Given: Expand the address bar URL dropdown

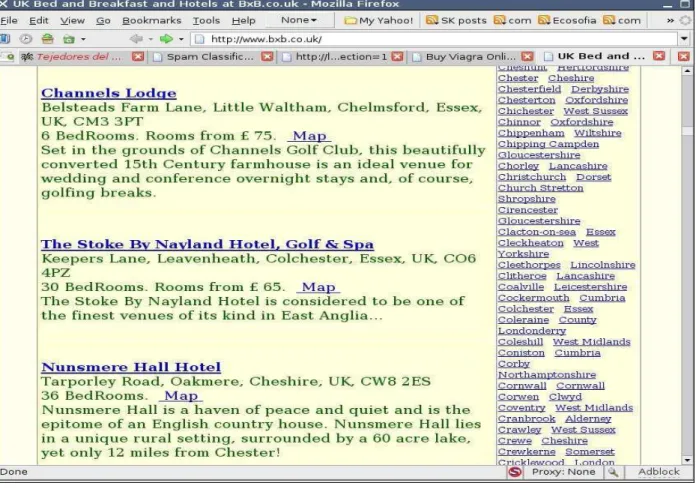Looking at the screenshot, I should [x=684, y=39].
